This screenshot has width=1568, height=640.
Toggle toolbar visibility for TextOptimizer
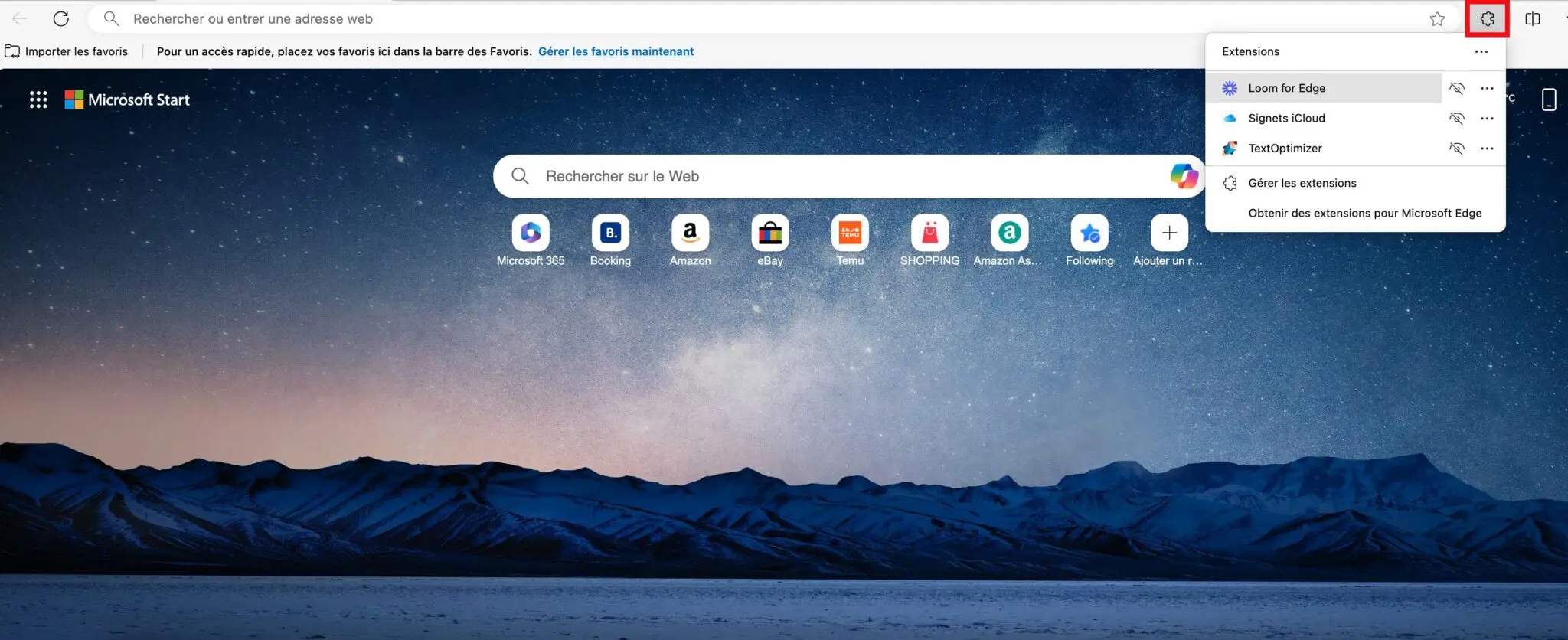1456,149
